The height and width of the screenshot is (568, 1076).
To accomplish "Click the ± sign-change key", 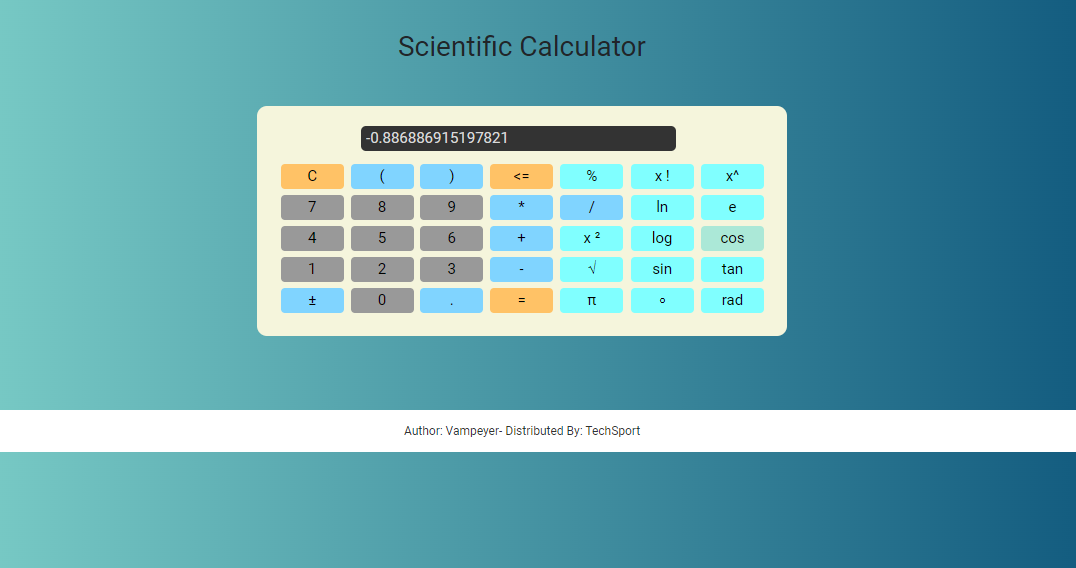I will (312, 300).
